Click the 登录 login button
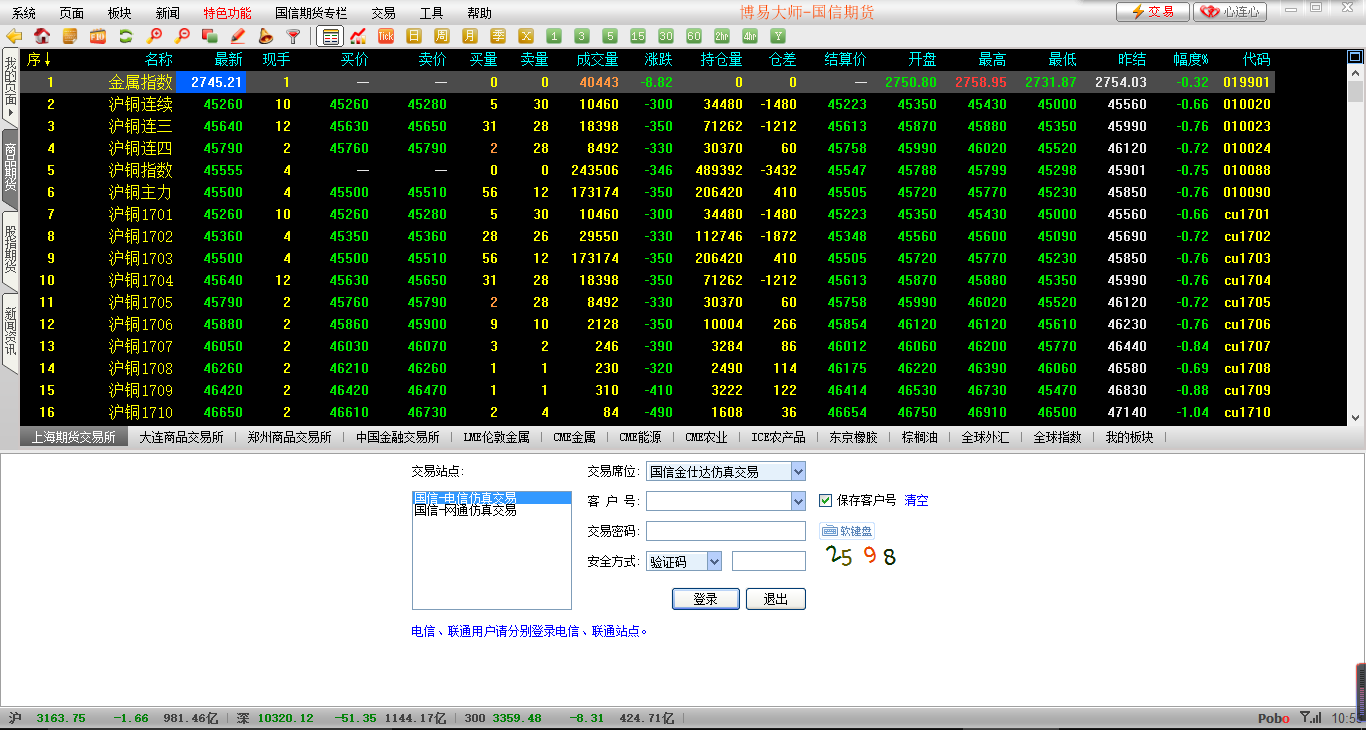Viewport: 1366px width, 730px height. (x=705, y=599)
